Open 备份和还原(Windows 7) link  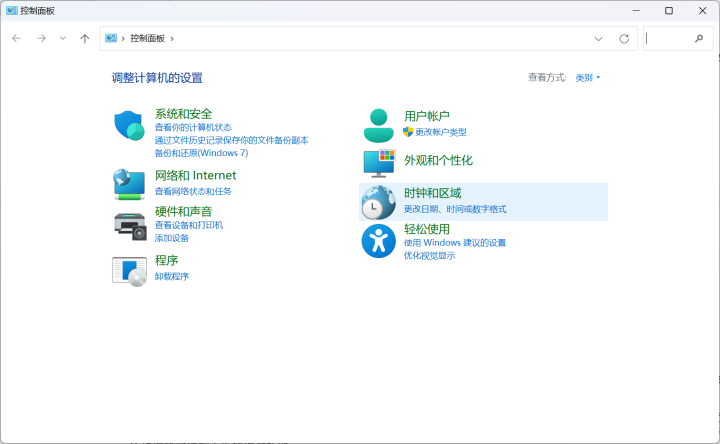pos(202,153)
